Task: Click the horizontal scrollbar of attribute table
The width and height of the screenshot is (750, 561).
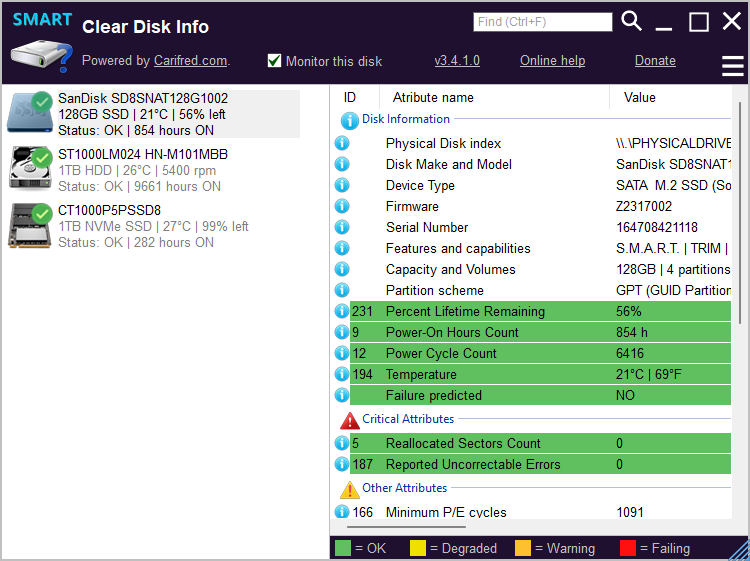Action: point(406,527)
